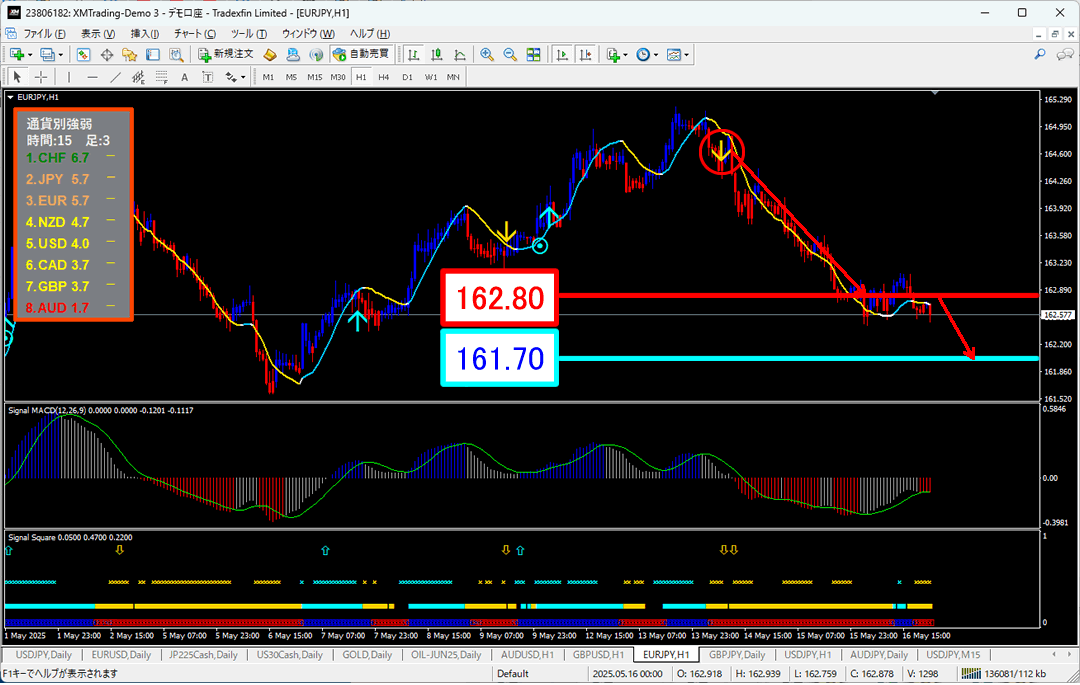The width and height of the screenshot is (1080, 685).
Task: Zoom out of the chart
Action: tap(510, 54)
